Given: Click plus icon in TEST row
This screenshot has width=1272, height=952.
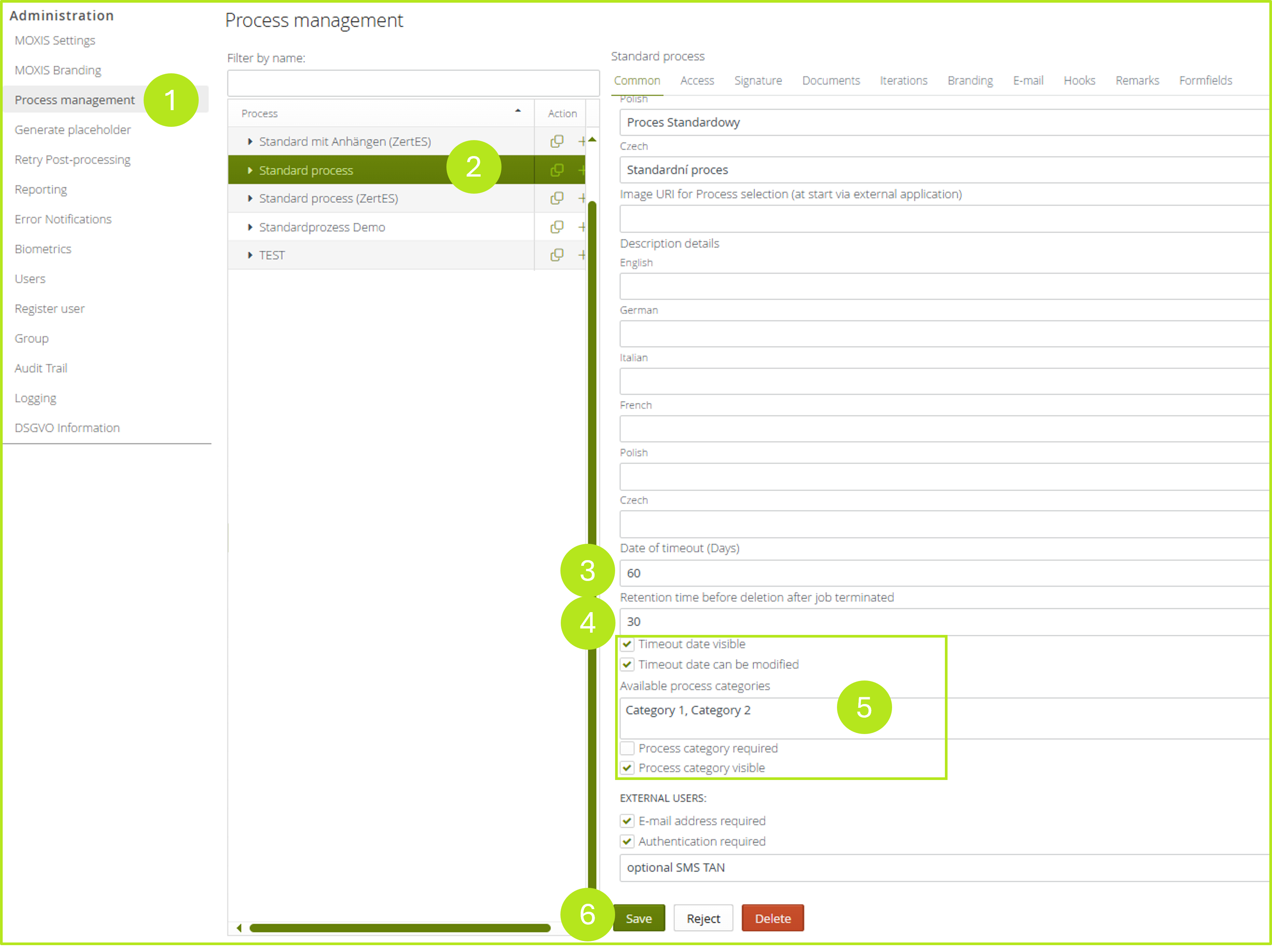Looking at the screenshot, I should 582,255.
